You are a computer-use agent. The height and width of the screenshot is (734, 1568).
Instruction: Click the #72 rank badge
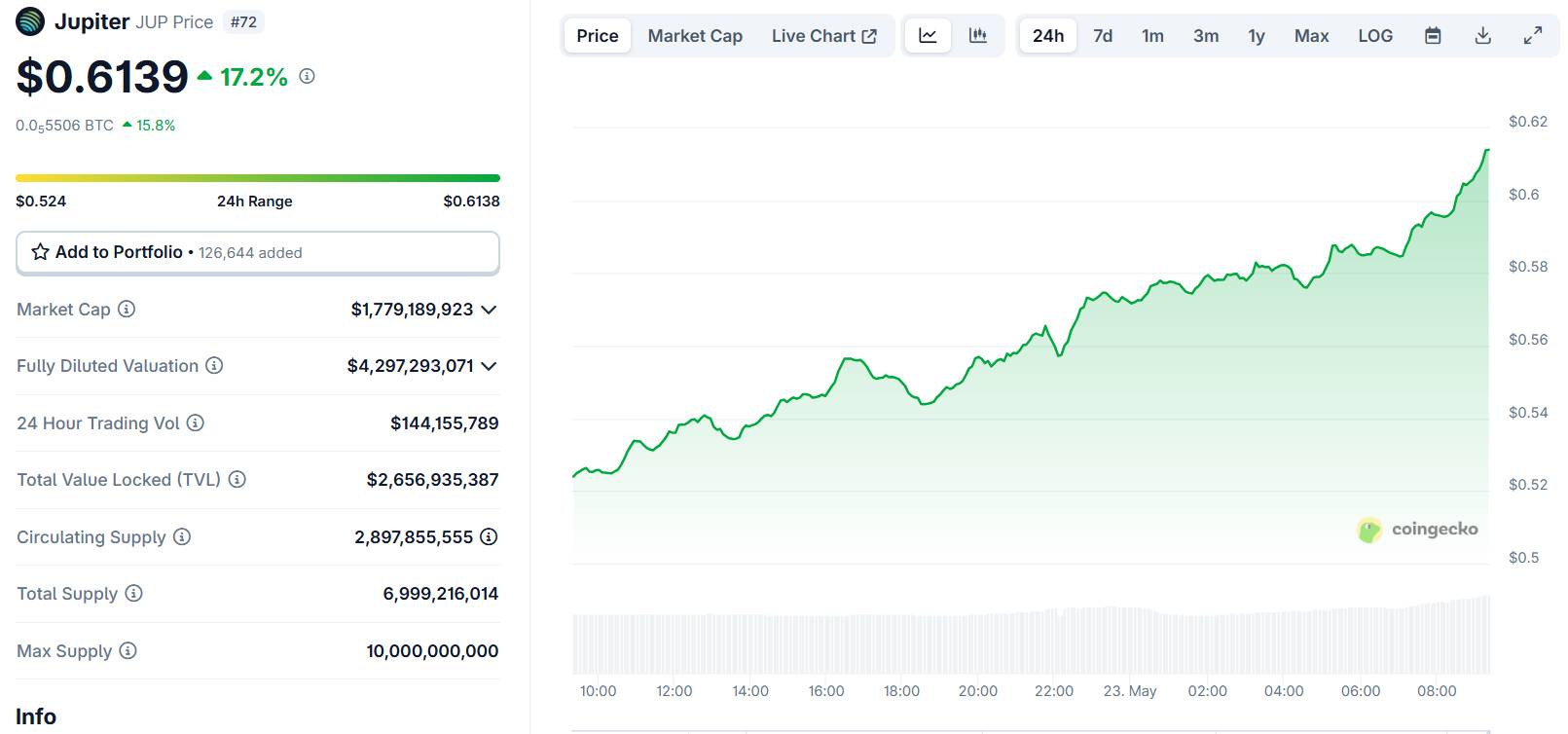(x=243, y=21)
